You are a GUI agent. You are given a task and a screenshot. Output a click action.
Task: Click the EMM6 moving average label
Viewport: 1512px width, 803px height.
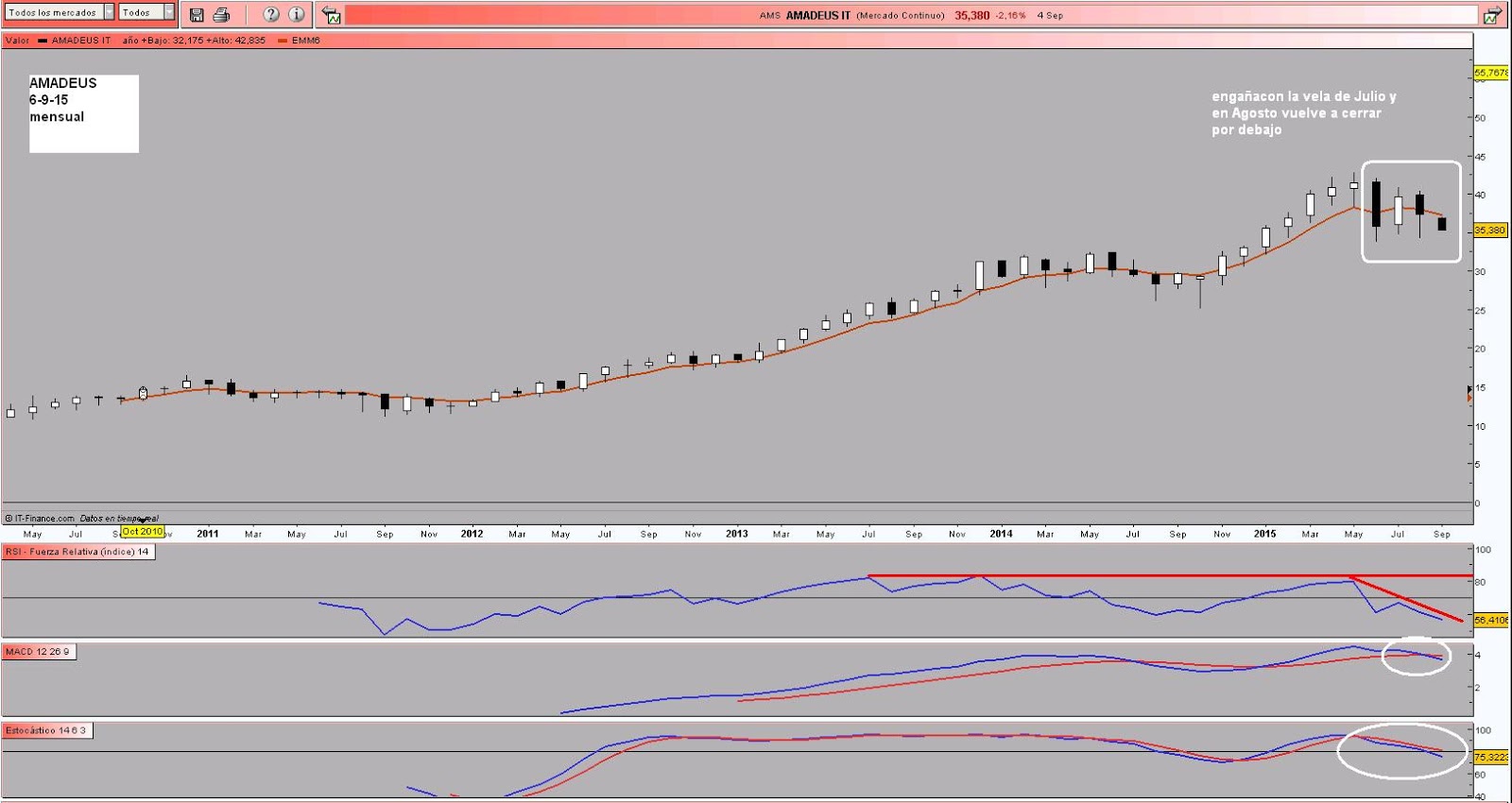[306, 41]
